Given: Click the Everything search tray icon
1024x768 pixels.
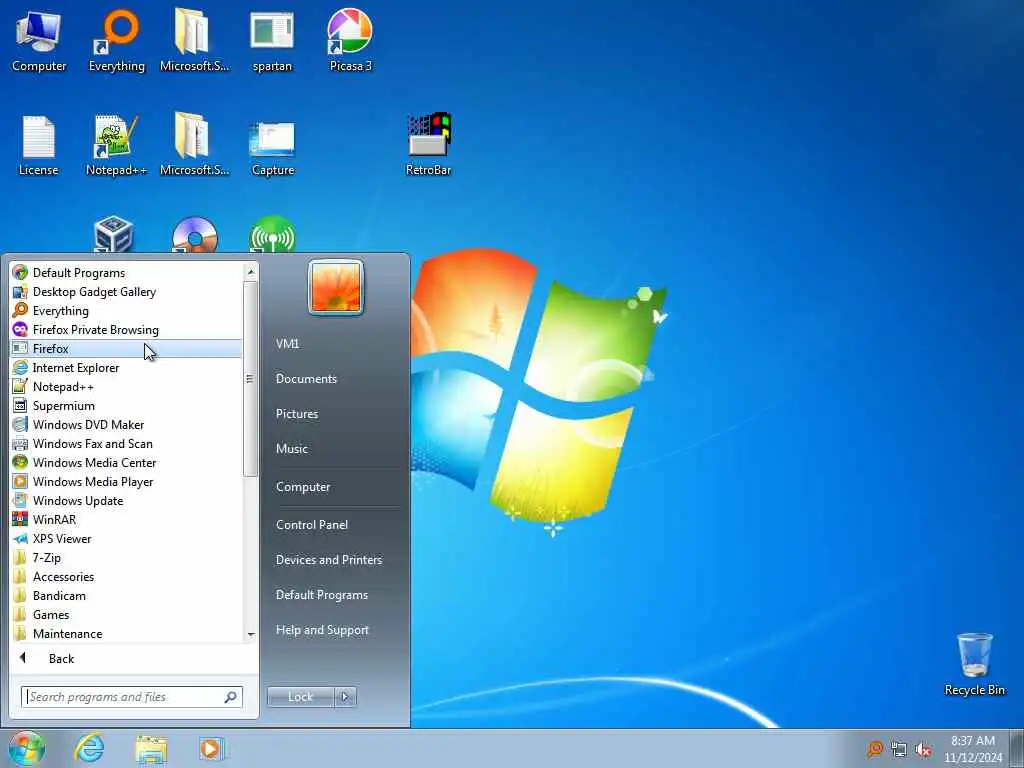Looking at the screenshot, I should click(874, 749).
